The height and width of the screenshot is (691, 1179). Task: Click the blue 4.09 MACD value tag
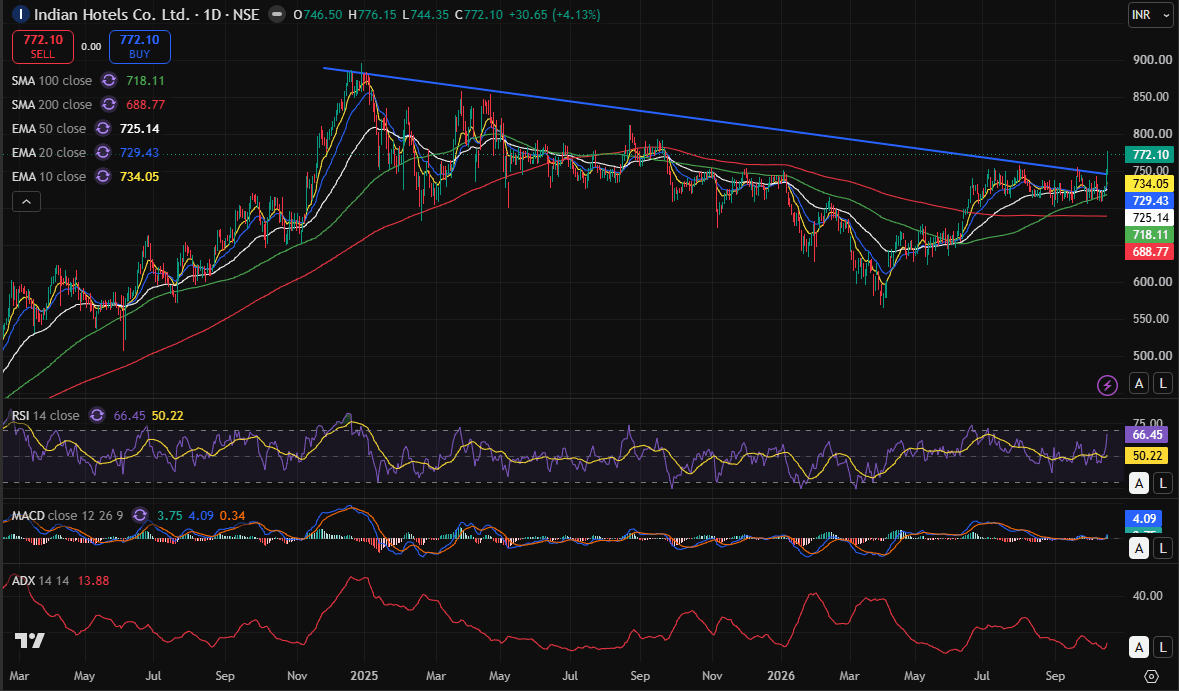(x=1144, y=519)
